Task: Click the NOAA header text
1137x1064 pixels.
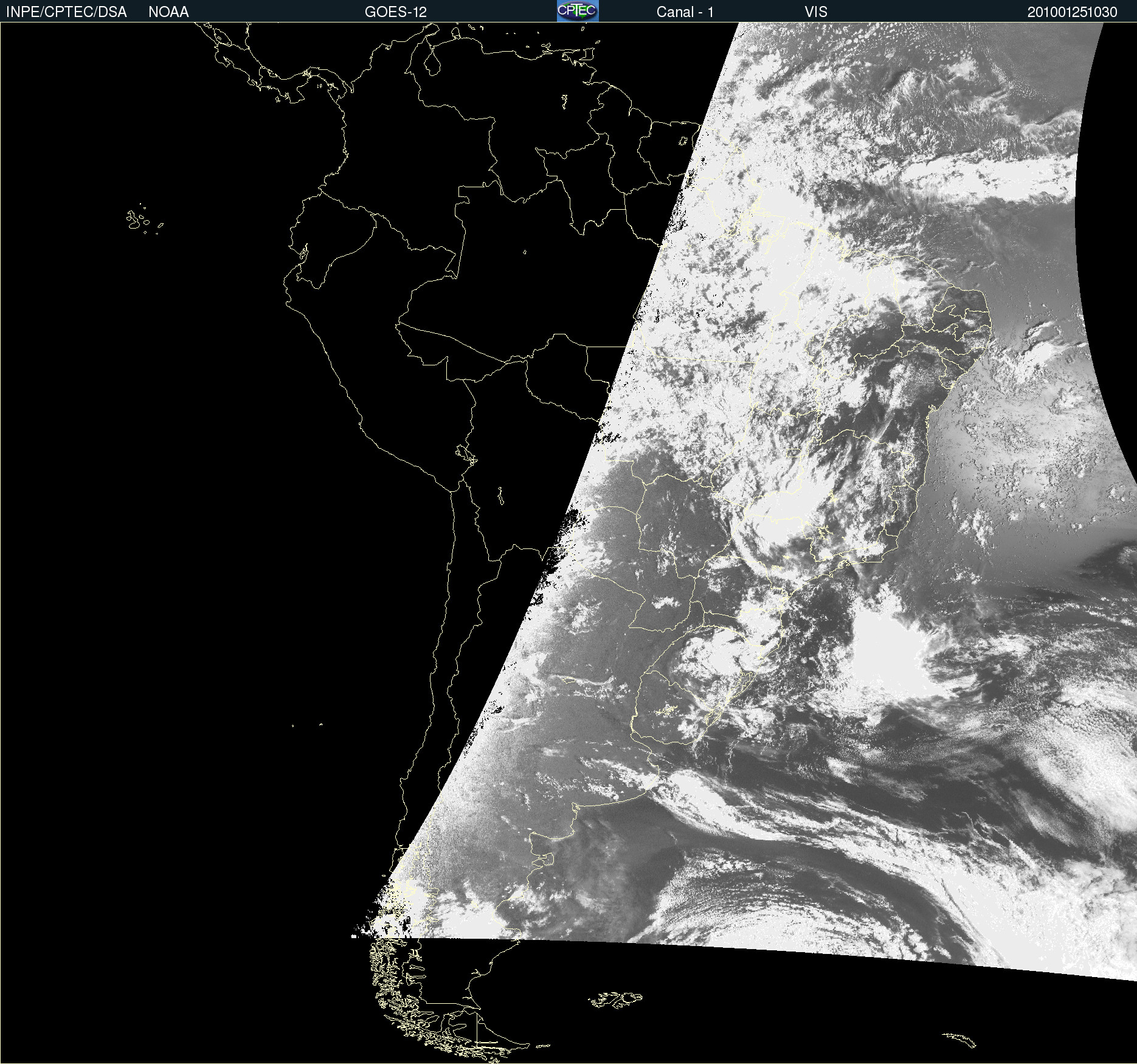Action: point(168,12)
